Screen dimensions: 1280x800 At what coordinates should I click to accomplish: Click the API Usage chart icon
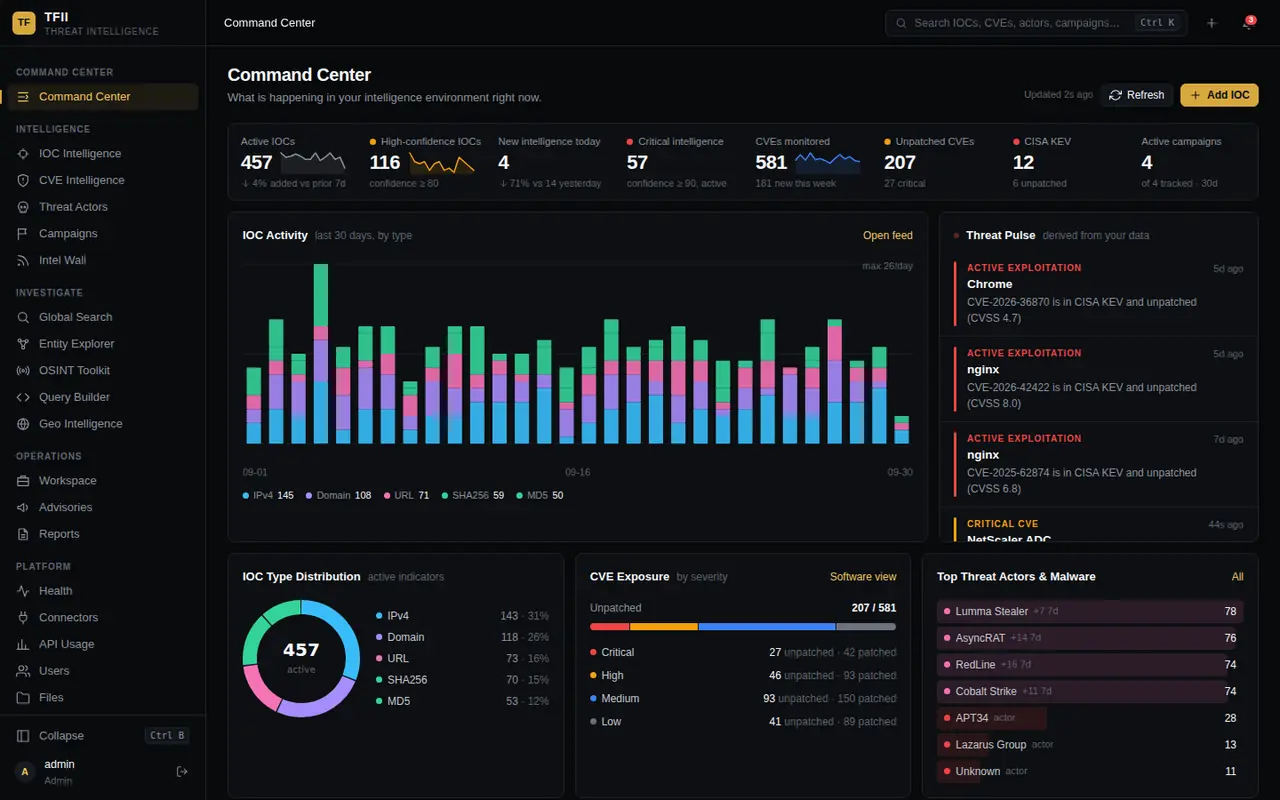click(23, 644)
